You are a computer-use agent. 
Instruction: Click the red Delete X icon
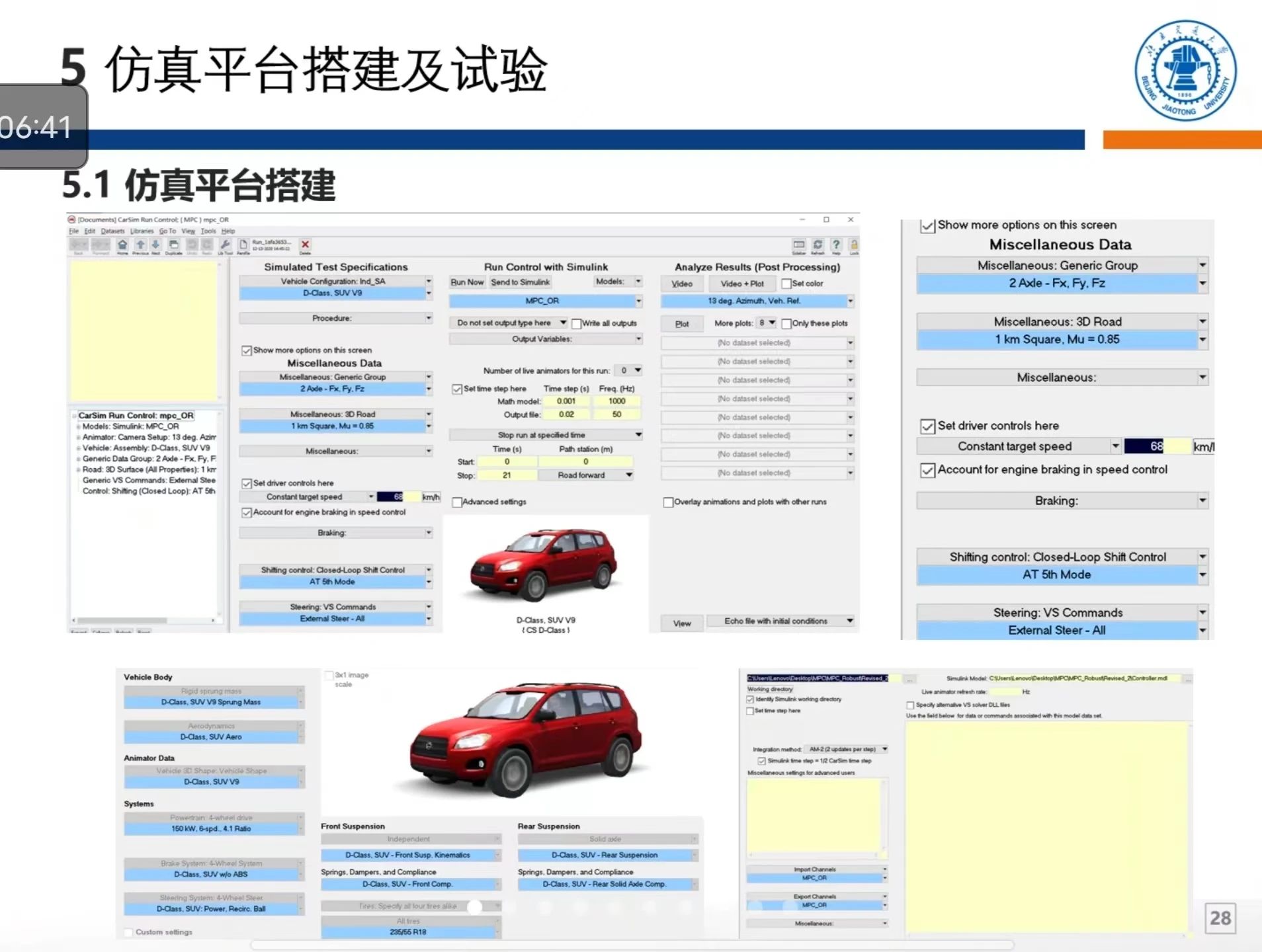pyautogui.click(x=305, y=245)
